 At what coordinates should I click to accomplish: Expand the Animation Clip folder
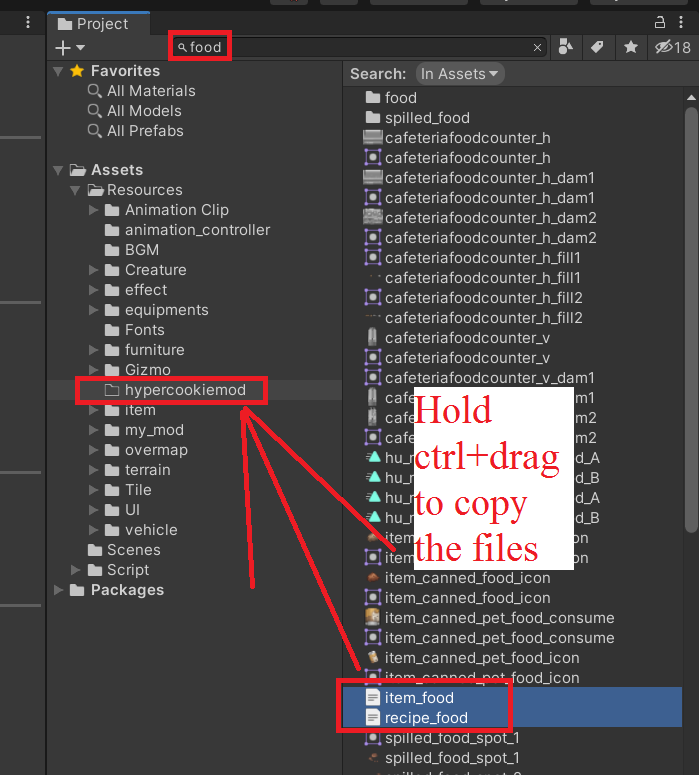(x=93, y=210)
